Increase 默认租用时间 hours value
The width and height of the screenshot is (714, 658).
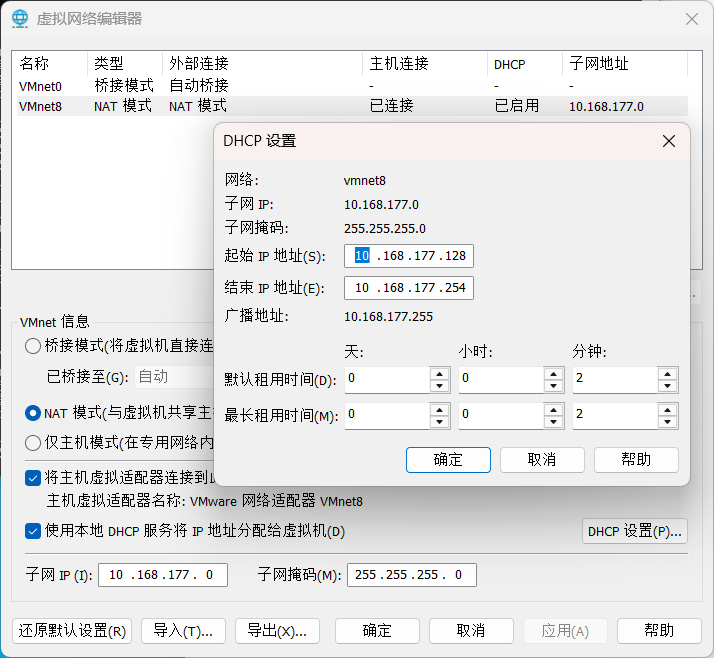tap(553, 374)
